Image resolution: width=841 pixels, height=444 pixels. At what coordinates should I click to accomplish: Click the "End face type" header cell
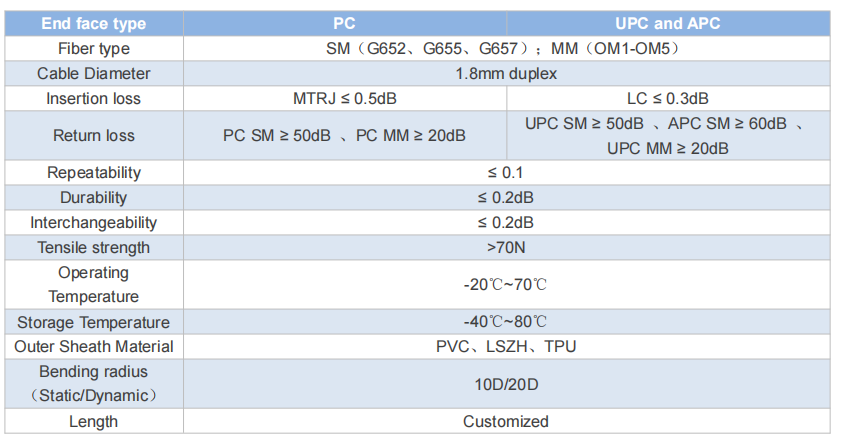coord(95,24)
